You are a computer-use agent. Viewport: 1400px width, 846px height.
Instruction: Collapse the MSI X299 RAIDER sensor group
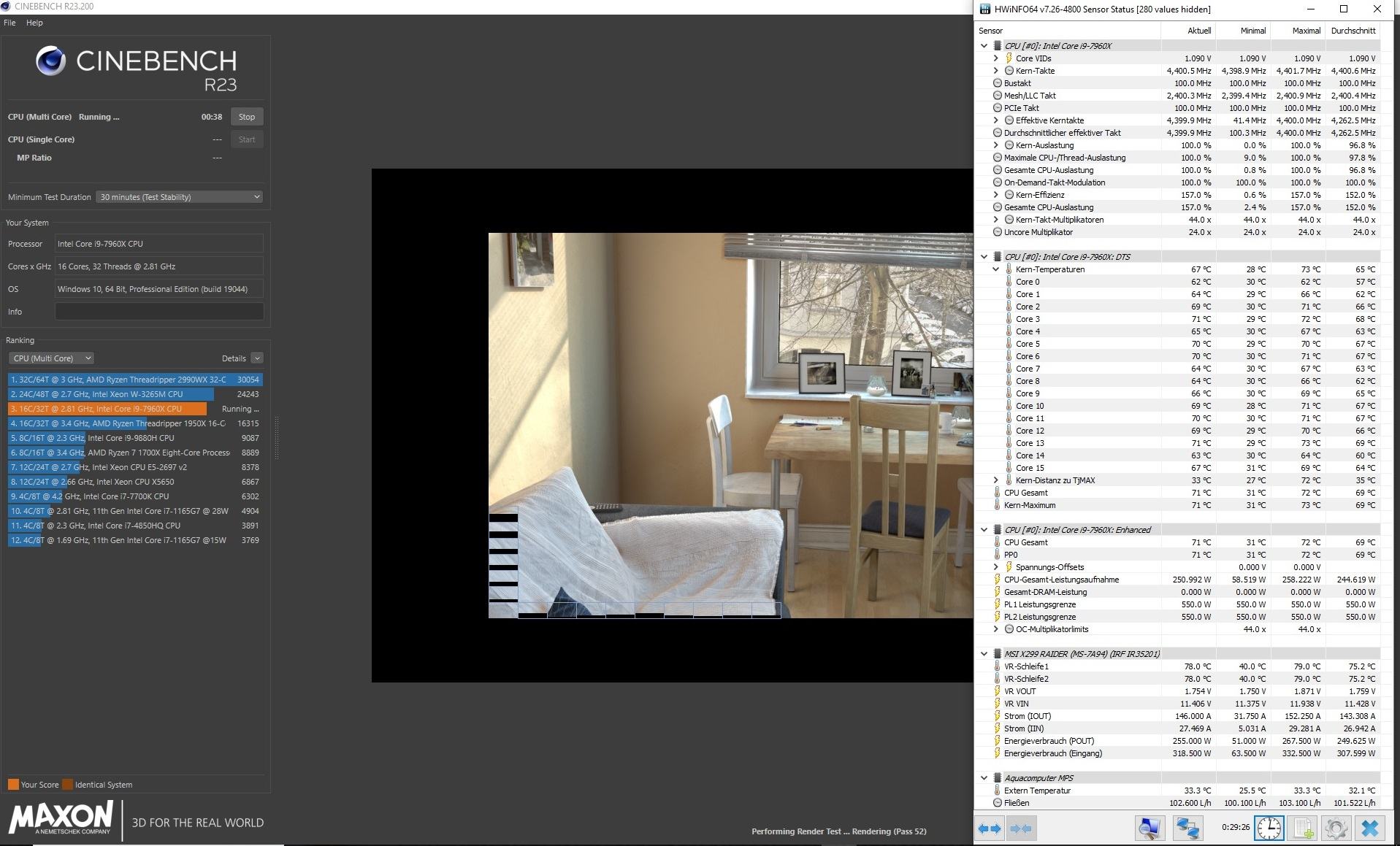coord(984,654)
